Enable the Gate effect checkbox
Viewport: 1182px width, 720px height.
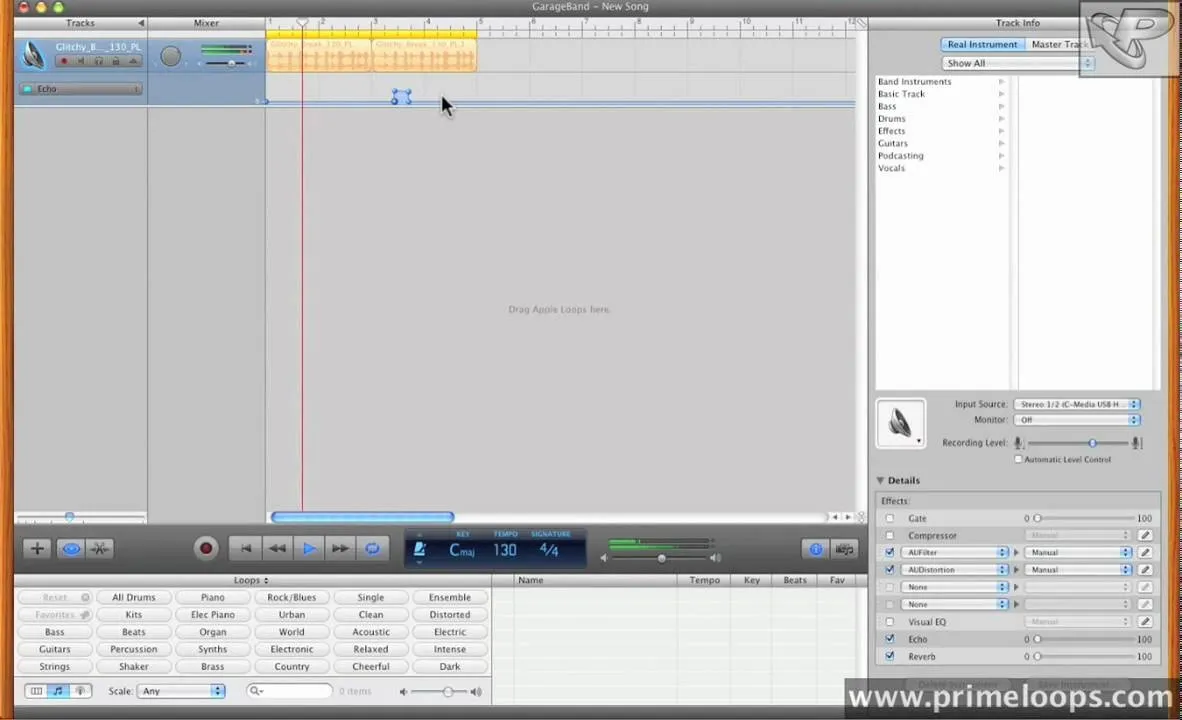890,518
